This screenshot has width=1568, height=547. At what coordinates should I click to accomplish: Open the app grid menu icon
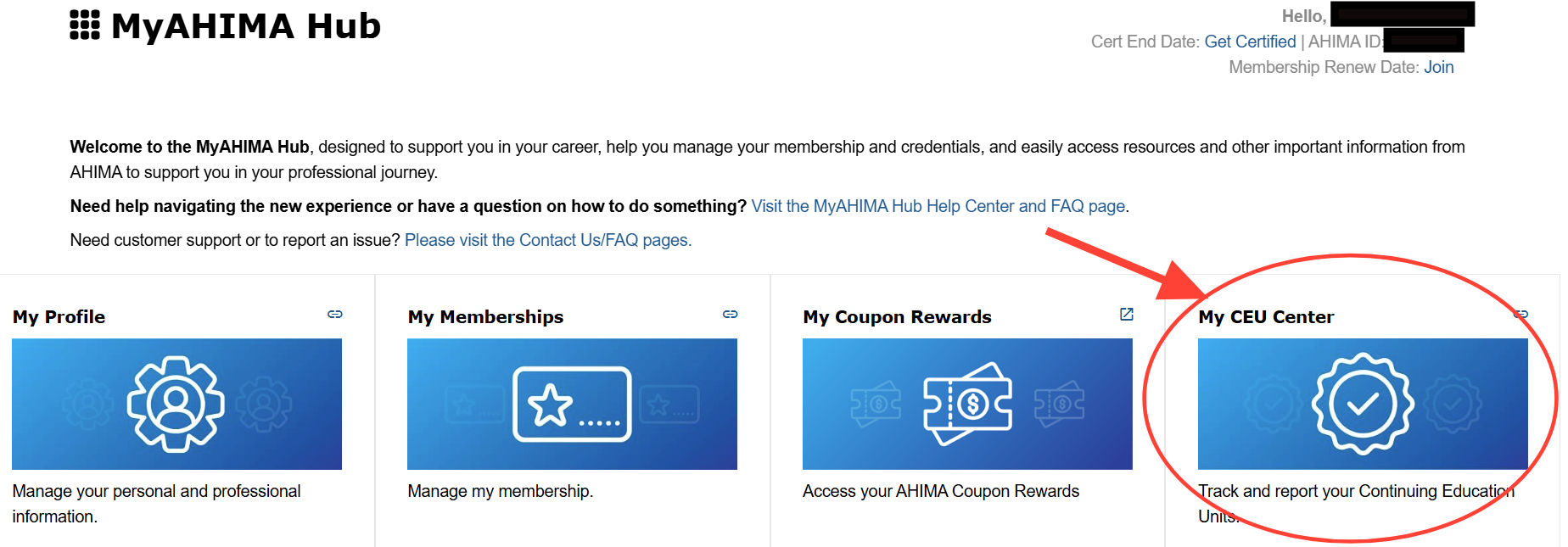pos(85,25)
